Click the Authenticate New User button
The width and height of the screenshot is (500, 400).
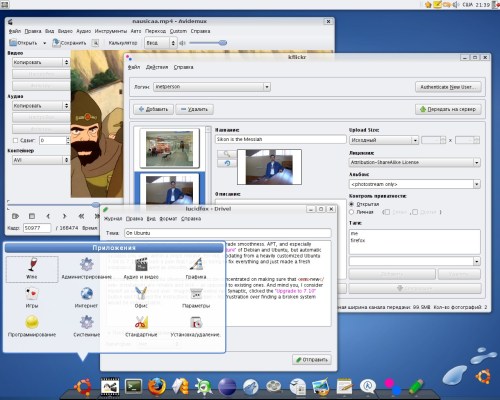[448, 87]
